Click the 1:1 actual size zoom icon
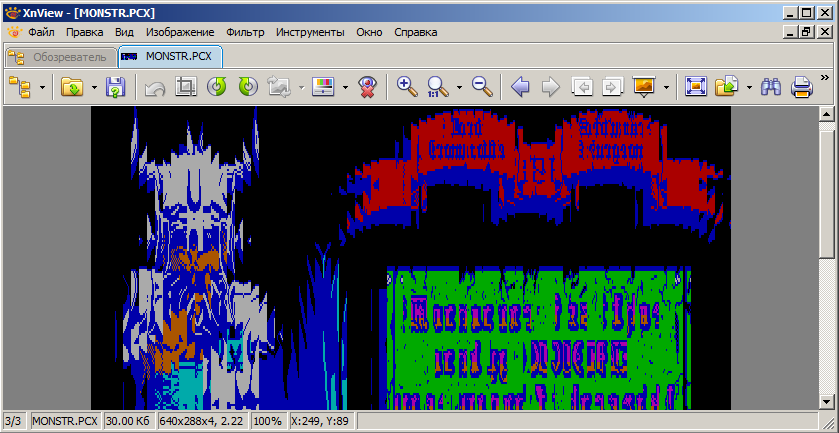 coord(437,86)
